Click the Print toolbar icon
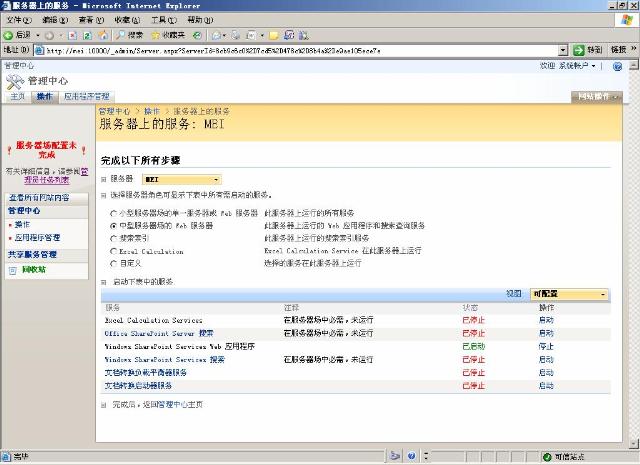 (236, 36)
